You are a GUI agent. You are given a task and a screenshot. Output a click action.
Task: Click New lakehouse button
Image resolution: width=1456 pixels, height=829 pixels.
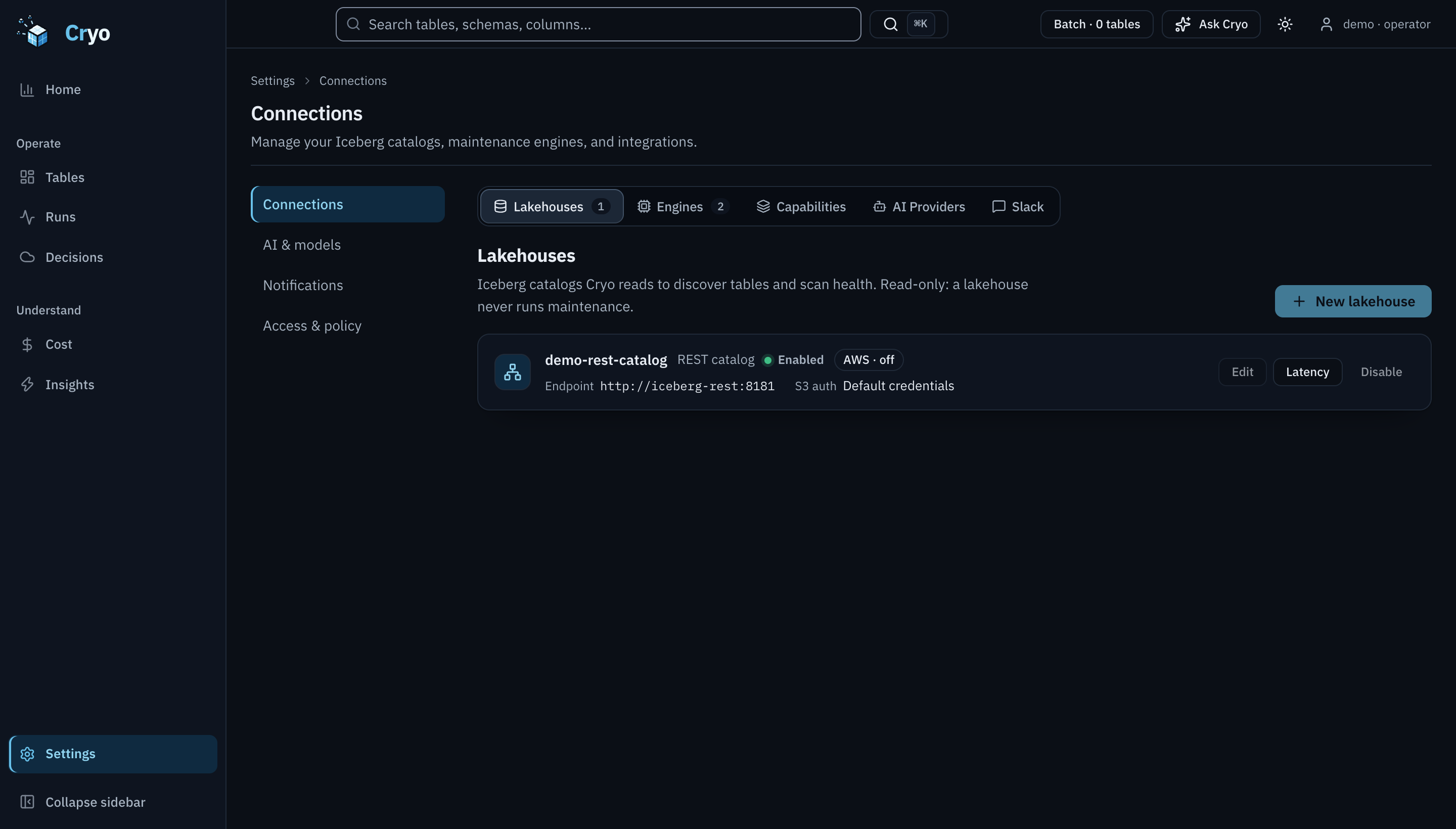click(x=1352, y=301)
